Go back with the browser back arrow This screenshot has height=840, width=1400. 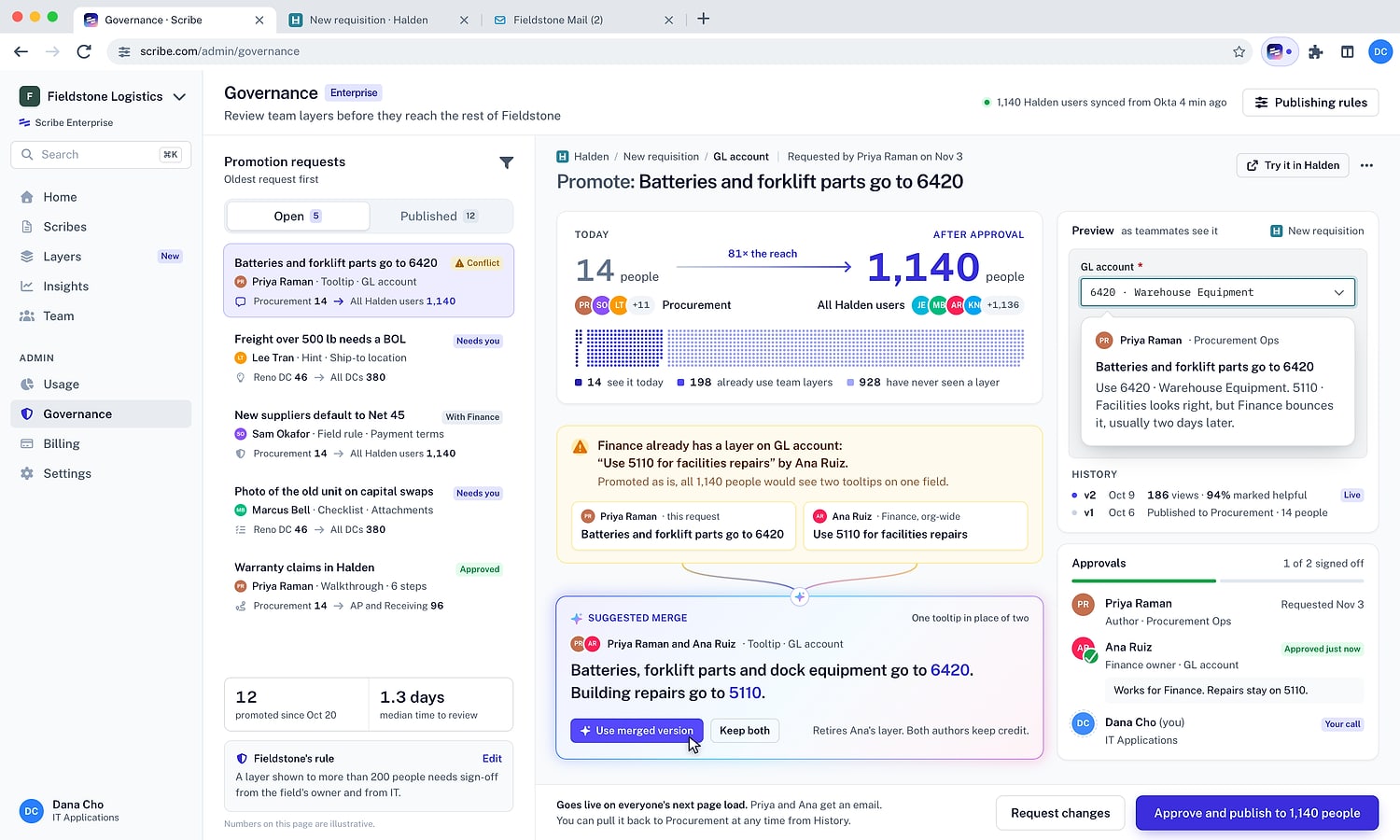tap(21, 51)
